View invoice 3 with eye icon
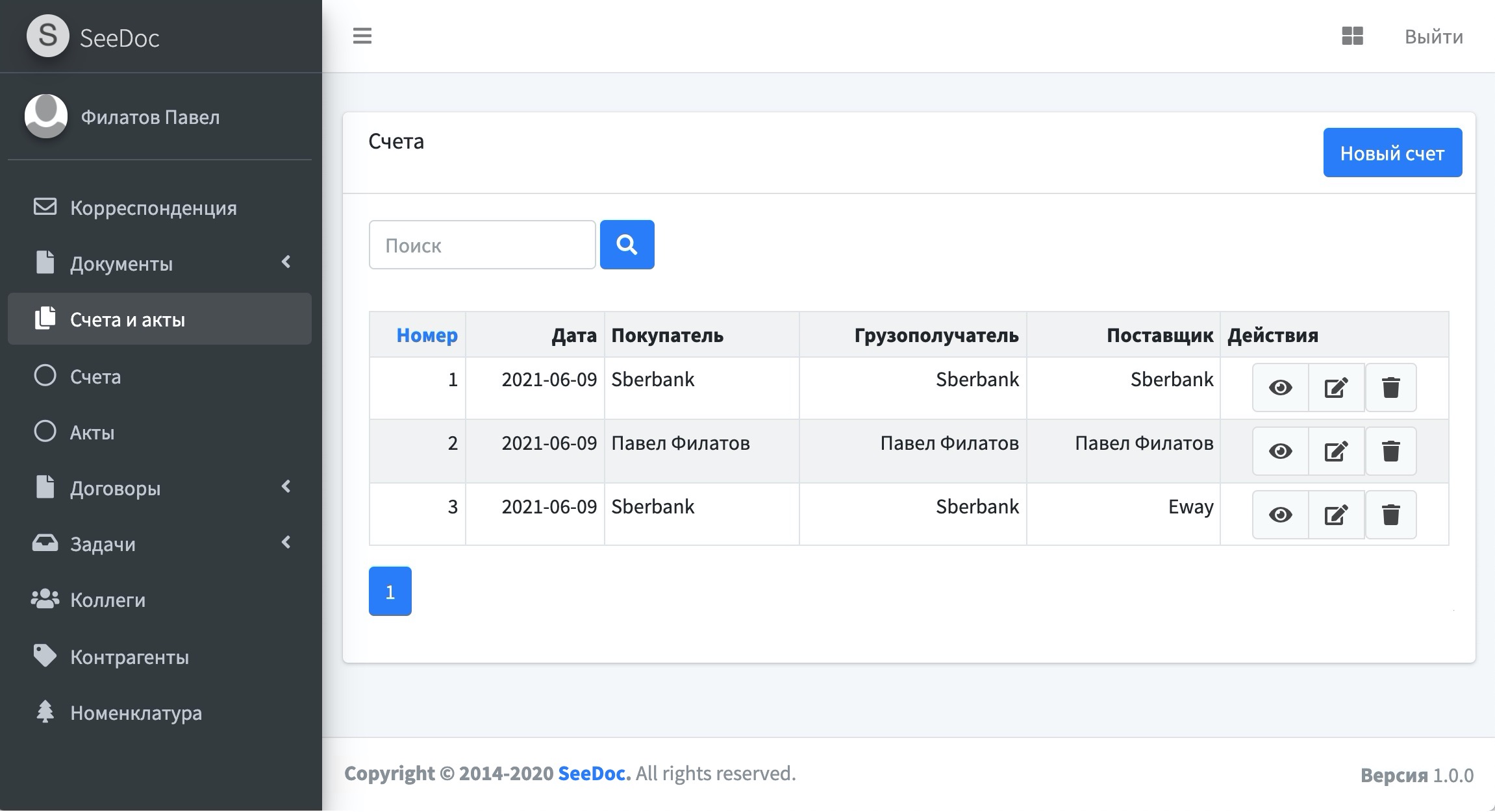The image size is (1495, 812). pos(1280,515)
